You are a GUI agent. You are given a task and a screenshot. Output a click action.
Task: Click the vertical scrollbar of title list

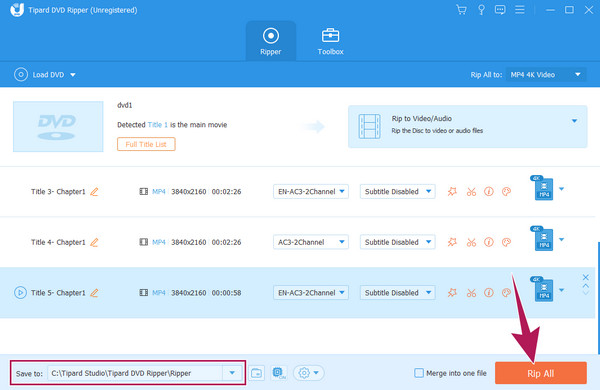pos(598,298)
